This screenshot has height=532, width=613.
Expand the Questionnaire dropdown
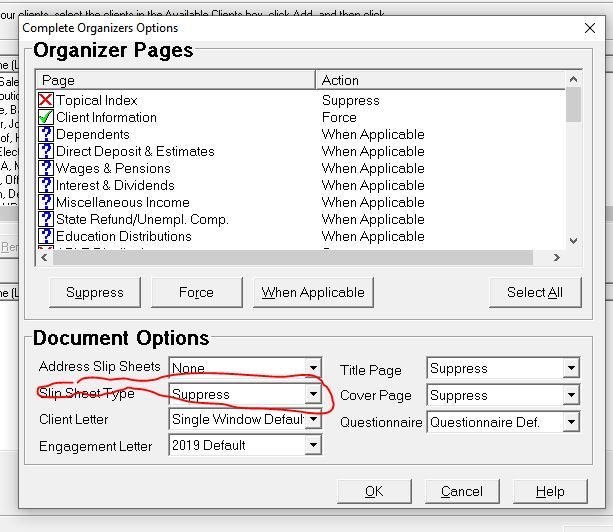pos(570,422)
